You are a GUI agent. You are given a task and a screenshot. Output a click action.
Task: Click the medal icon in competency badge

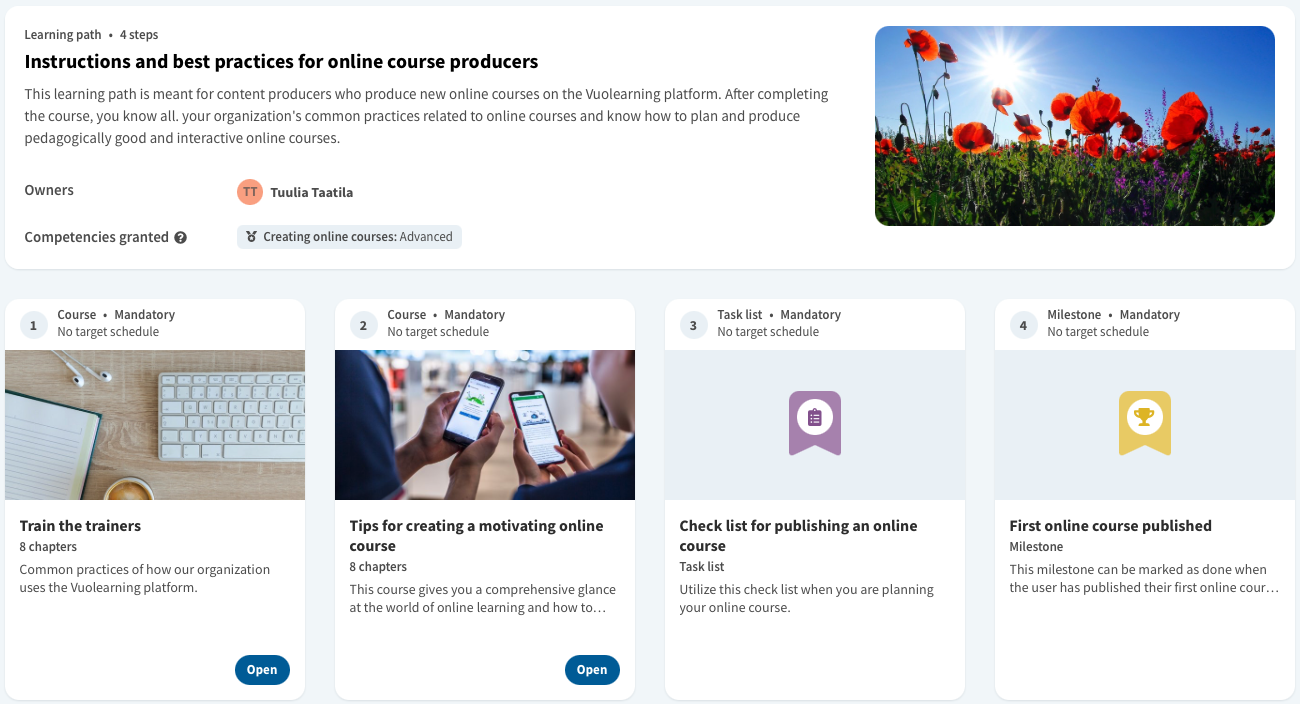click(x=252, y=237)
